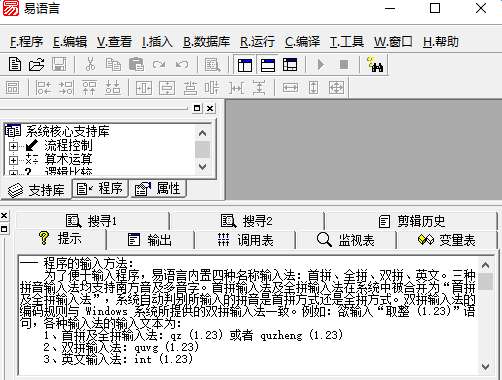Click tree scrollbar up arrow
Image resolution: width=502 pixels, height=380 pixels.
coord(202,133)
